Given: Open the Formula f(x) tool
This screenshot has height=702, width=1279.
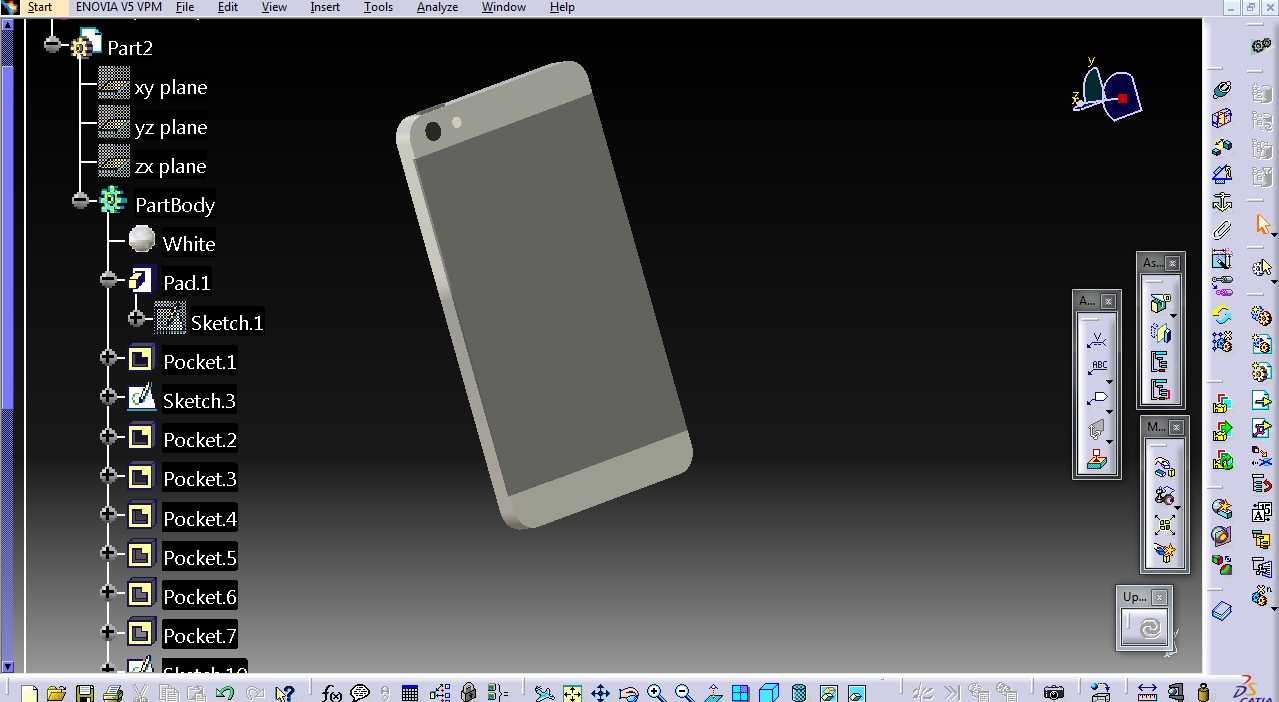Looking at the screenshot, I should pos(332,693).
